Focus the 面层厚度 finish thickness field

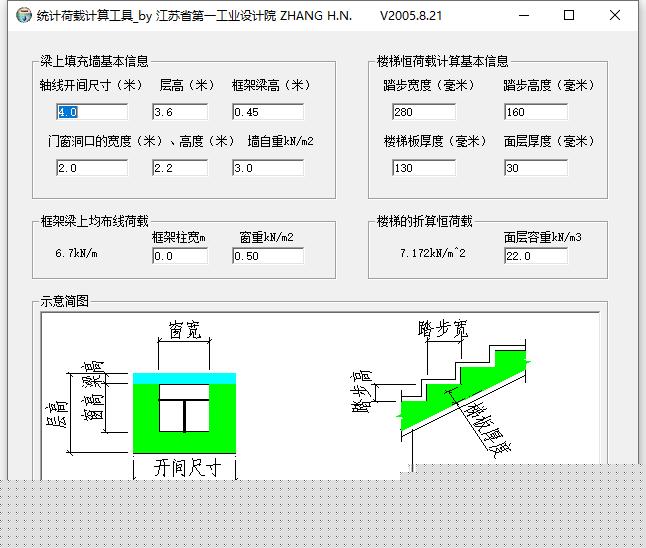tap(535, 168)
